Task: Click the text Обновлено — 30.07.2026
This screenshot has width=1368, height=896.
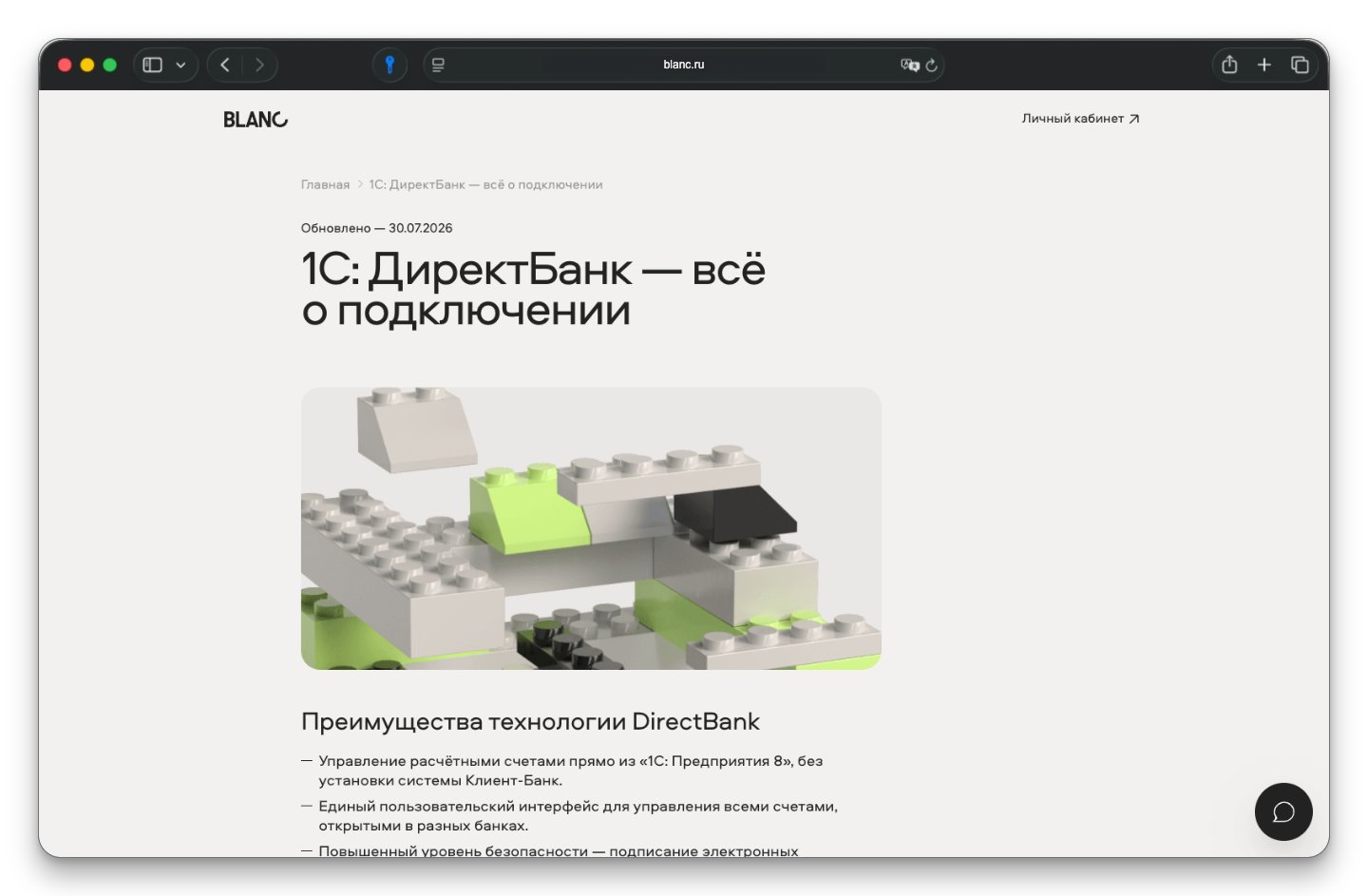Action: point(376,228)
